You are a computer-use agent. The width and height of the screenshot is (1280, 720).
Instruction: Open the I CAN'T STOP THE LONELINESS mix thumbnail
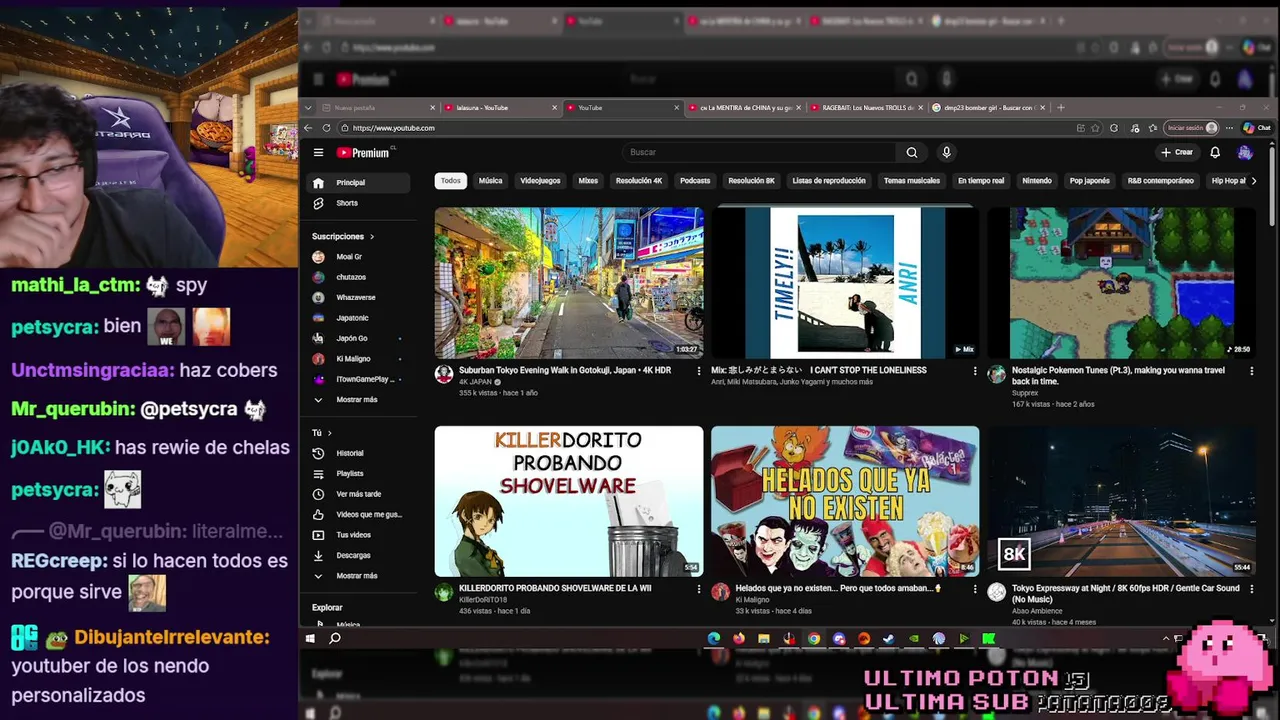pos(845,283)
